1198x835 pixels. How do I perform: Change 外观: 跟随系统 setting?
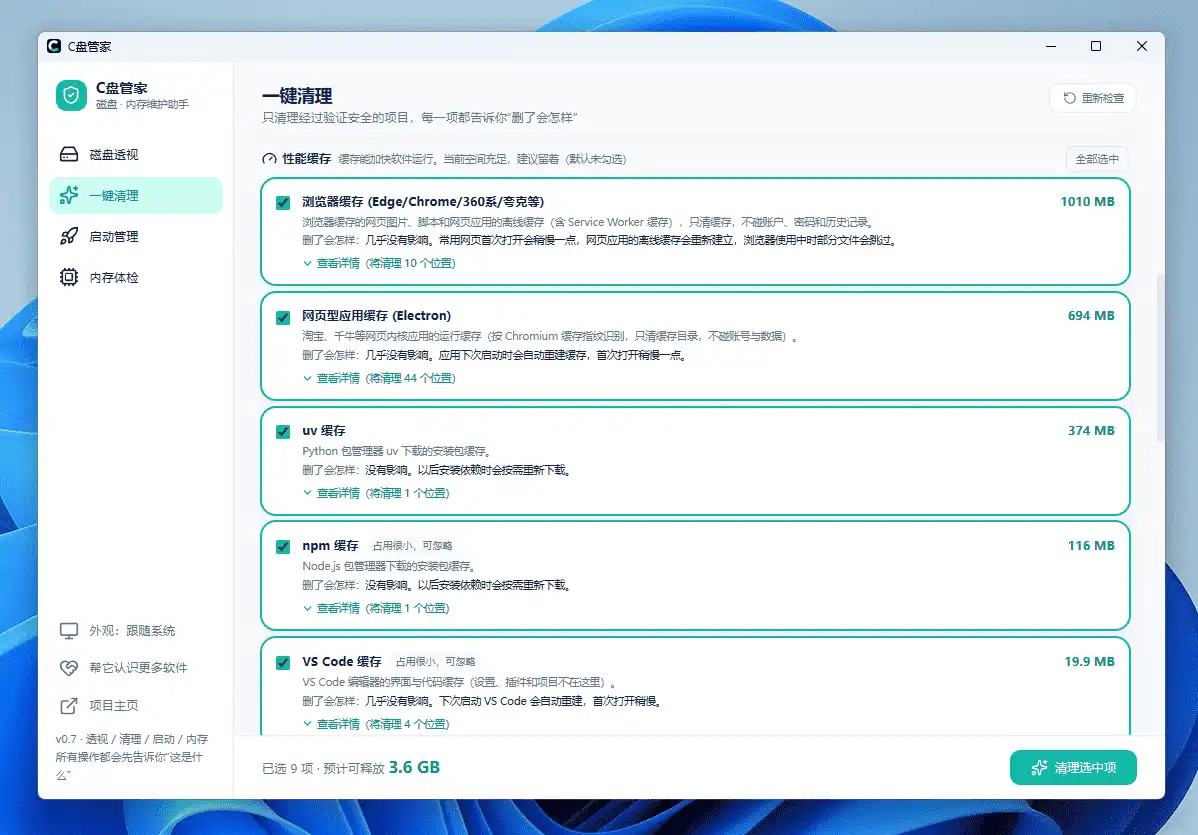136,631
